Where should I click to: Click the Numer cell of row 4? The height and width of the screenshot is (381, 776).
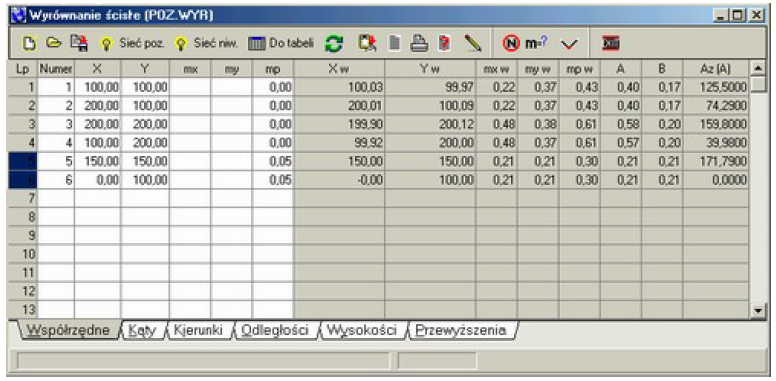point(56,143)
